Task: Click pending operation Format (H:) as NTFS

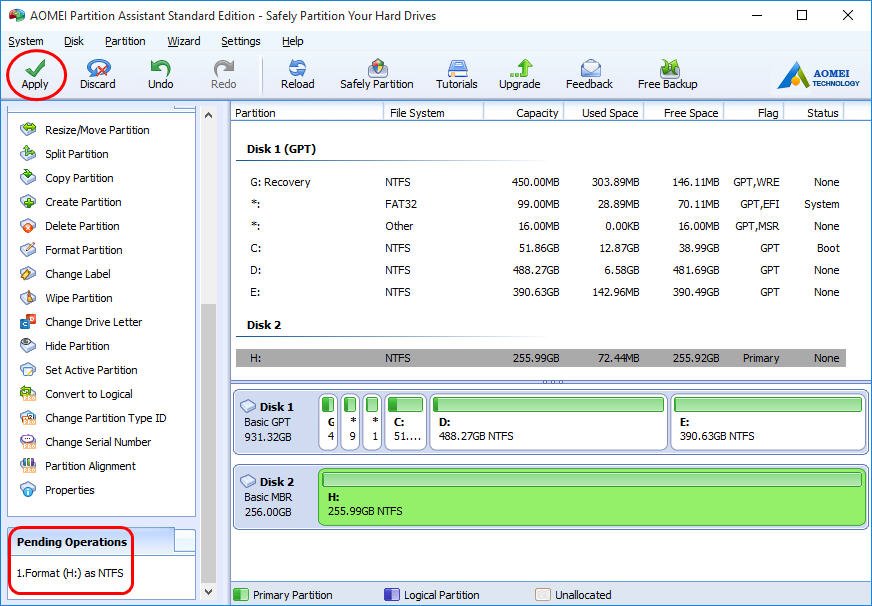Action: tap(70, 573)
